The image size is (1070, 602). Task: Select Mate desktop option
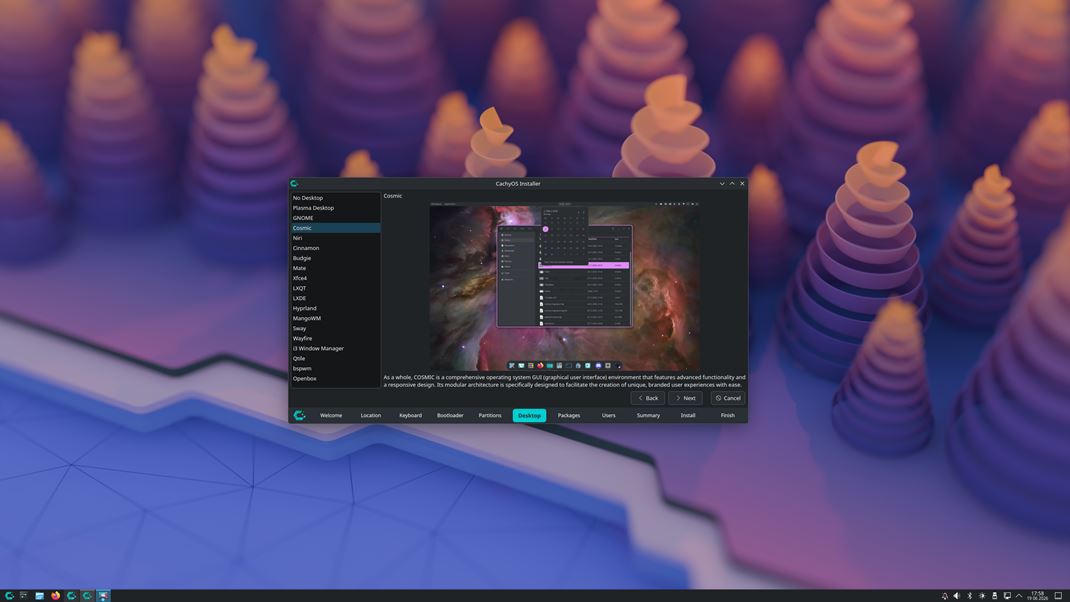[336, 268]
